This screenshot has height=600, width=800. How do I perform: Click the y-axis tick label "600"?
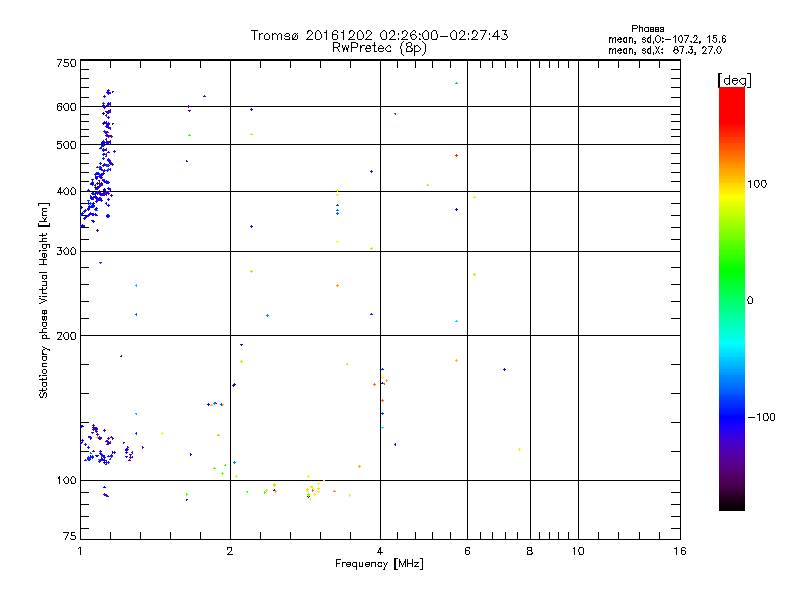[66, 107]
